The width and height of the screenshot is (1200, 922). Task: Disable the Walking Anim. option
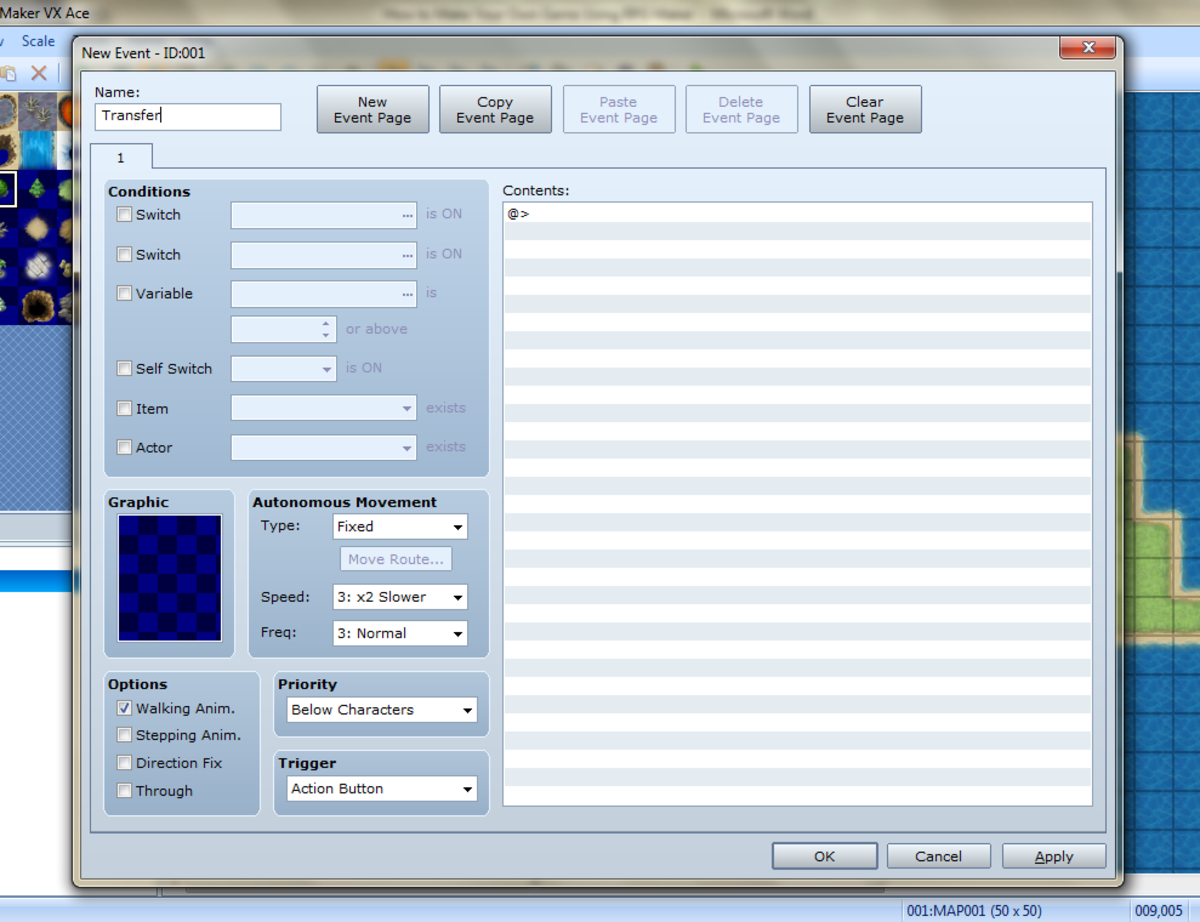(124, 708)
